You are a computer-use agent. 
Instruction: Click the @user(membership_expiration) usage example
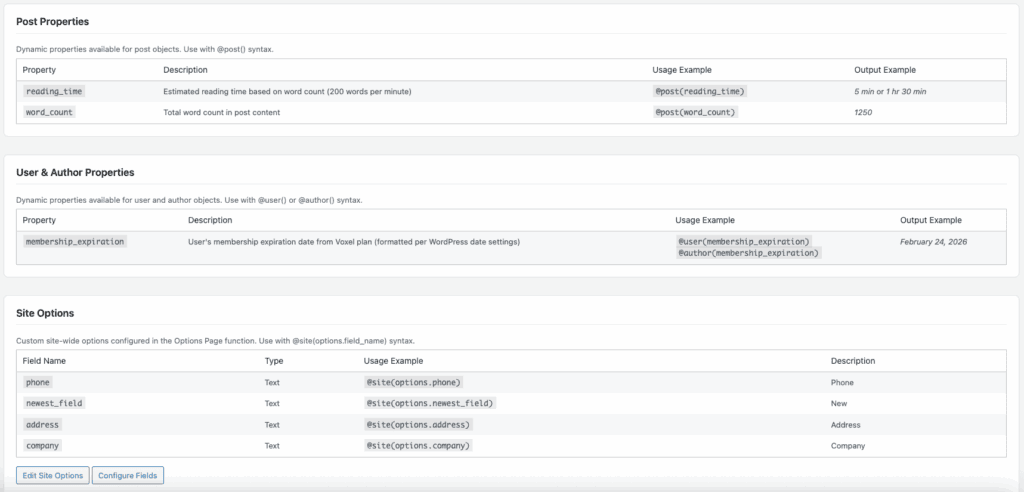coord(744,241)
